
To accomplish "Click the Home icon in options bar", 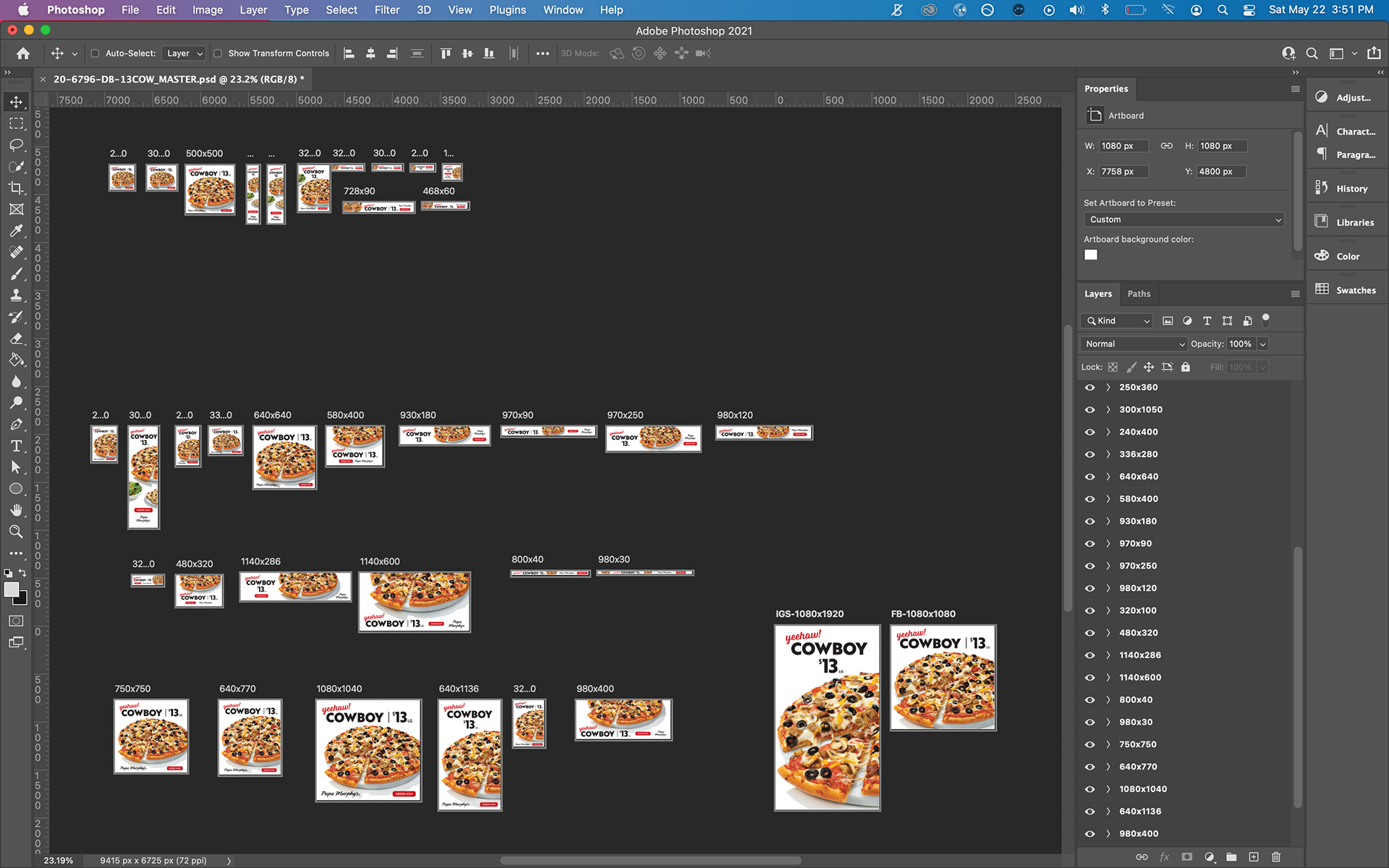I will pos(23,54).
